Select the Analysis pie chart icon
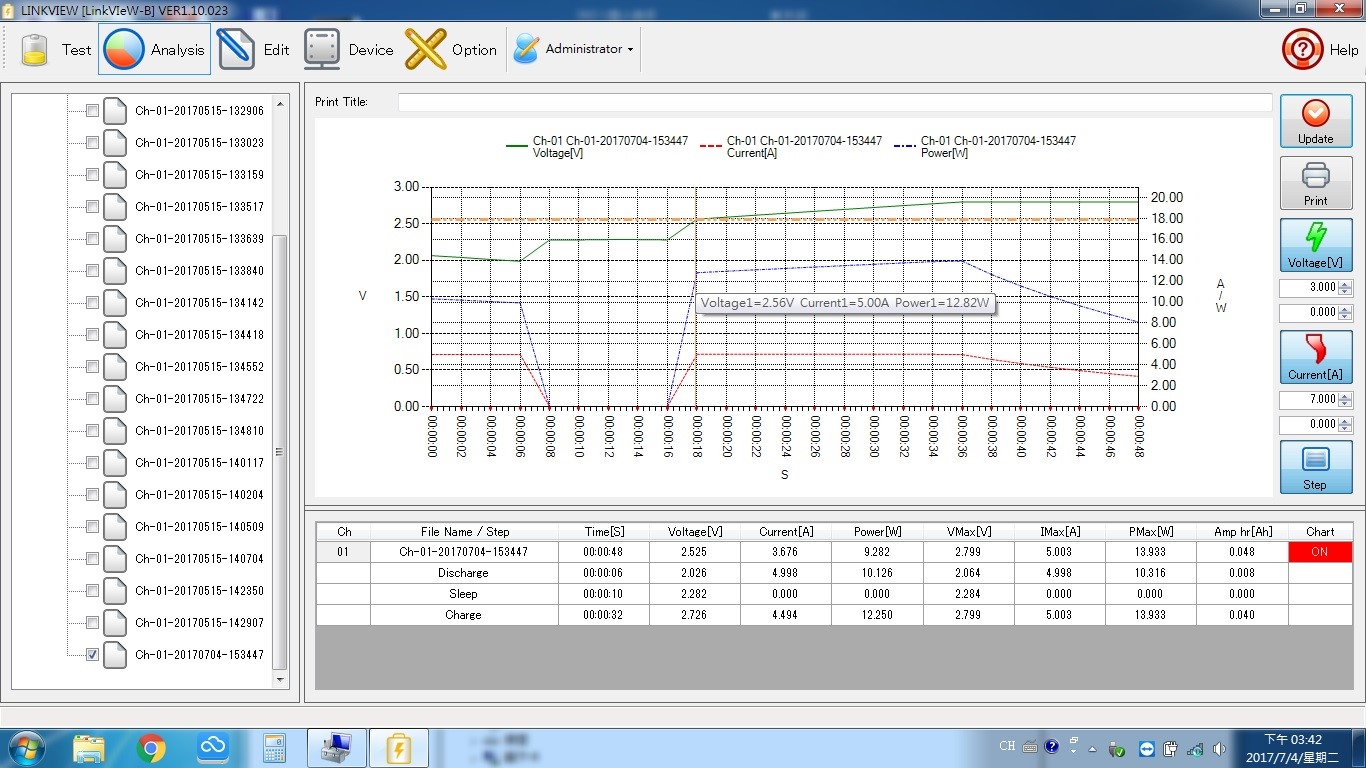The height and width of the screenshot is (768, 1366). pos(124,49)
